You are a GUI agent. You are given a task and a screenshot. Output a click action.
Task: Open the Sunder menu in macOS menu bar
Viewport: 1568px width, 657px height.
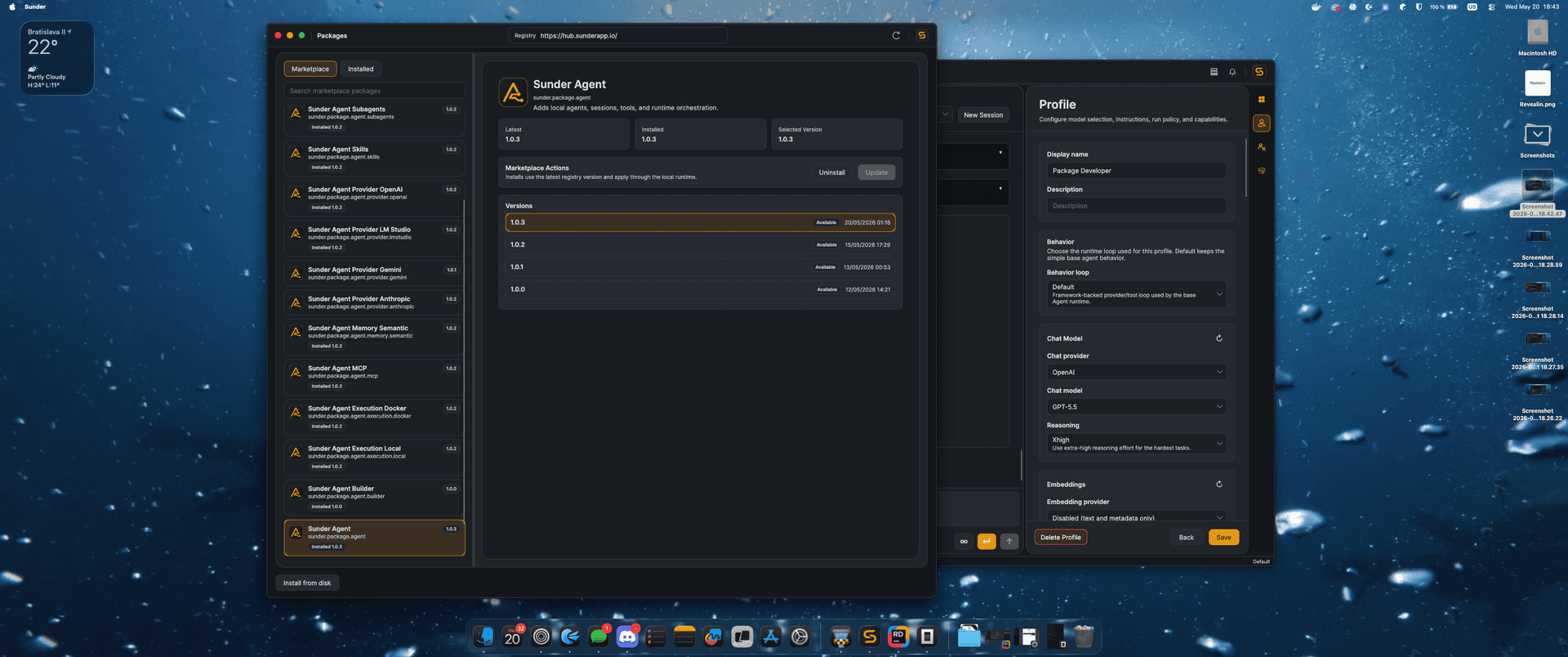[35, 7]
